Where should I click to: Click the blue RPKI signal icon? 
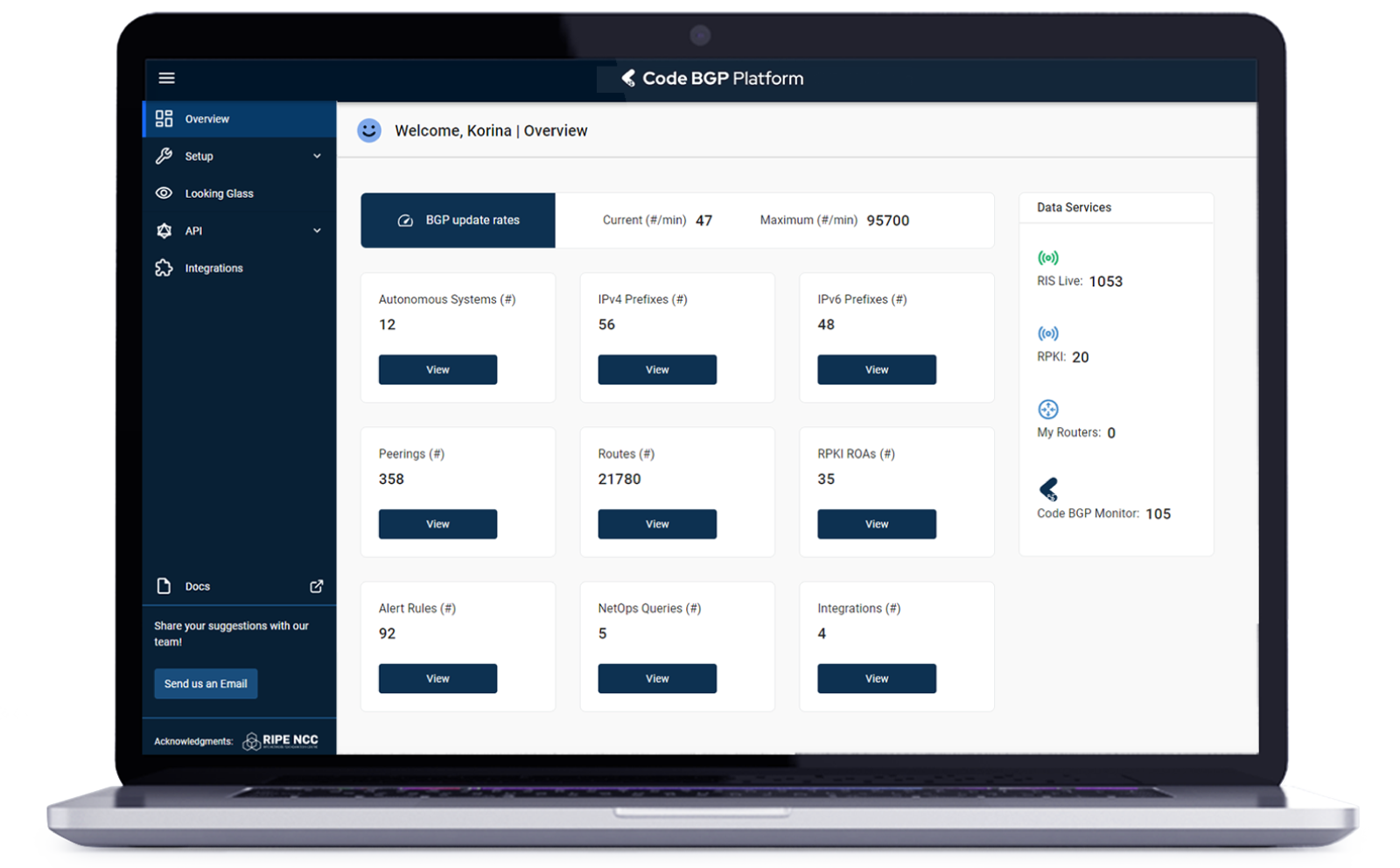pyautogui.click(x=1047, y=333)
